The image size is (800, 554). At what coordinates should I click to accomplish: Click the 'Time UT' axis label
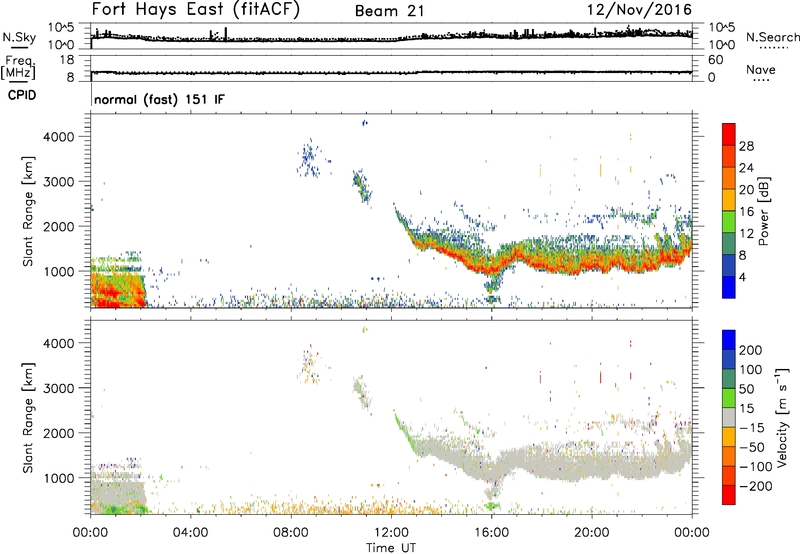(x=391, y=548)
